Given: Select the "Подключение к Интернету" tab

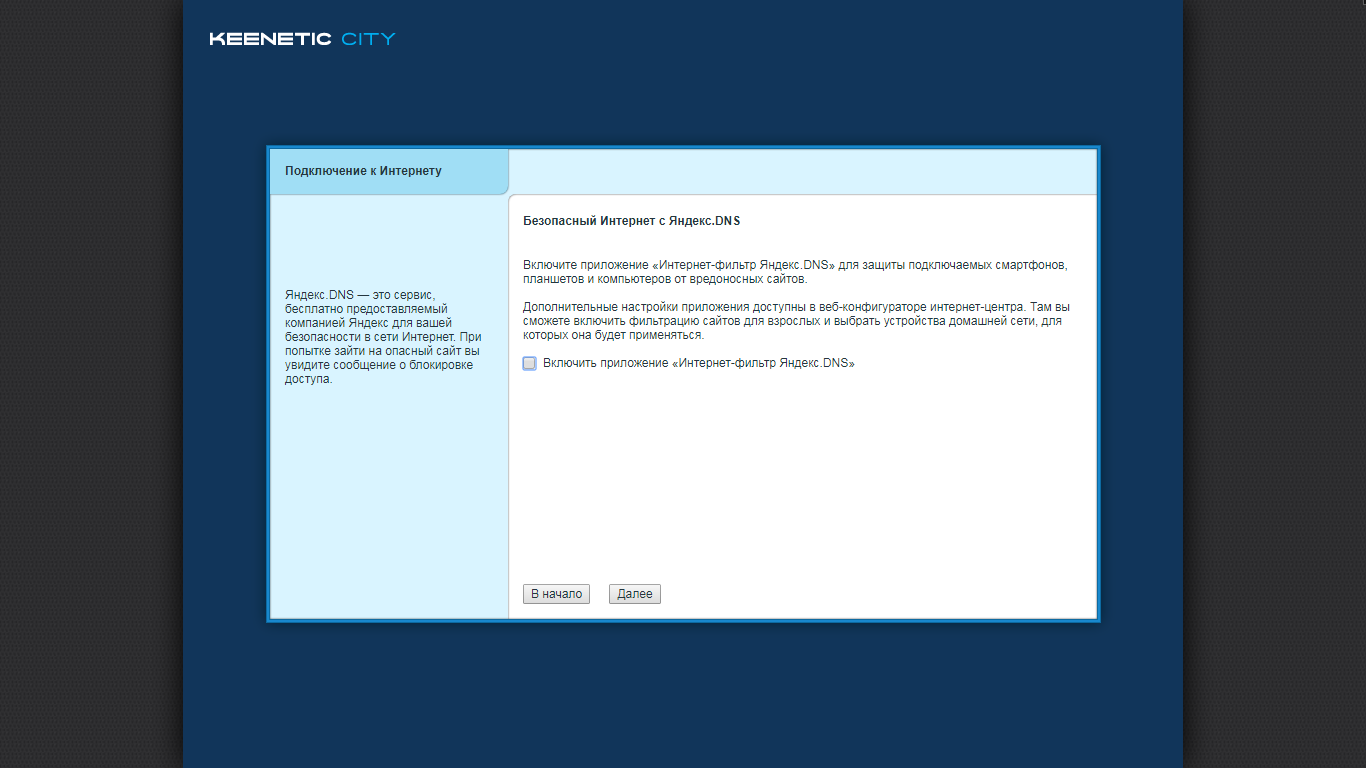Looking at the screenshot, I should [389, 171].
